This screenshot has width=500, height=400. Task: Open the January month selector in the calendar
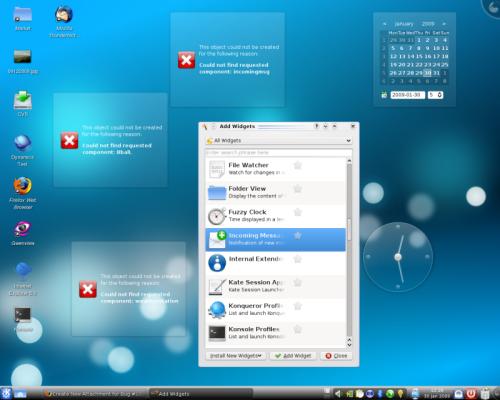tap(404, 24)
